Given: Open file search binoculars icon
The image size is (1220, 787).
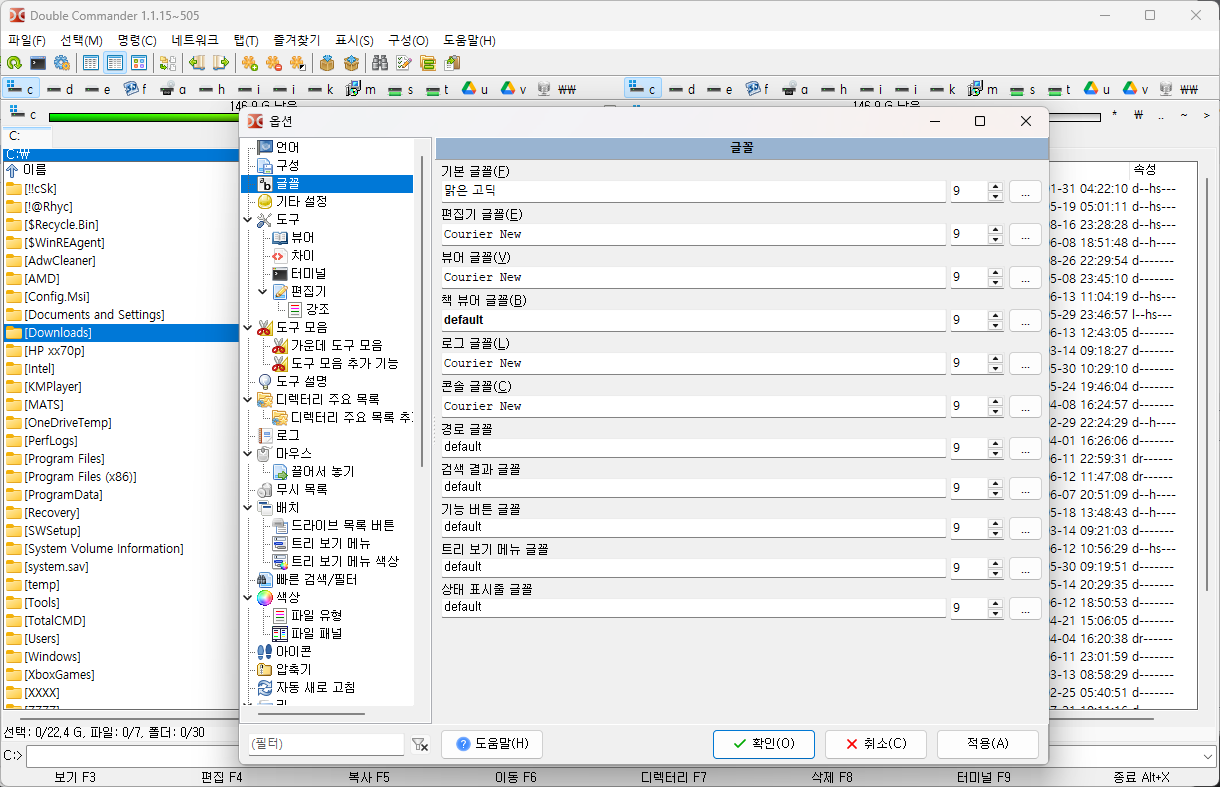Looking at the screenshot, I should (x=380, y=63).
